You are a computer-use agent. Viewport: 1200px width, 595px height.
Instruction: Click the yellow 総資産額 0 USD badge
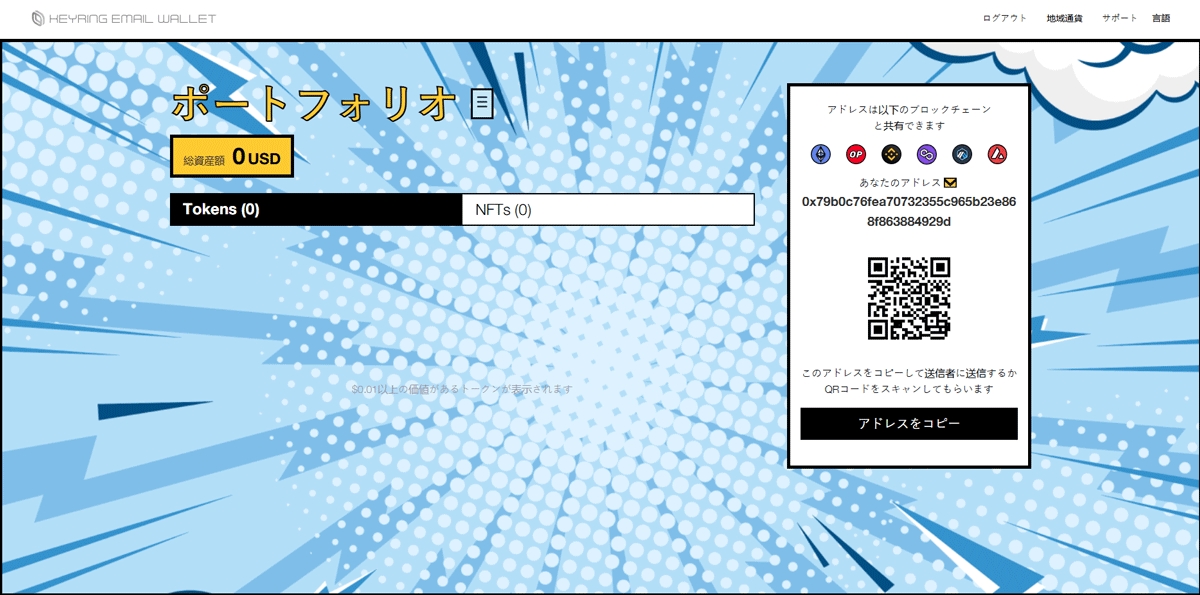pos(232,157)
